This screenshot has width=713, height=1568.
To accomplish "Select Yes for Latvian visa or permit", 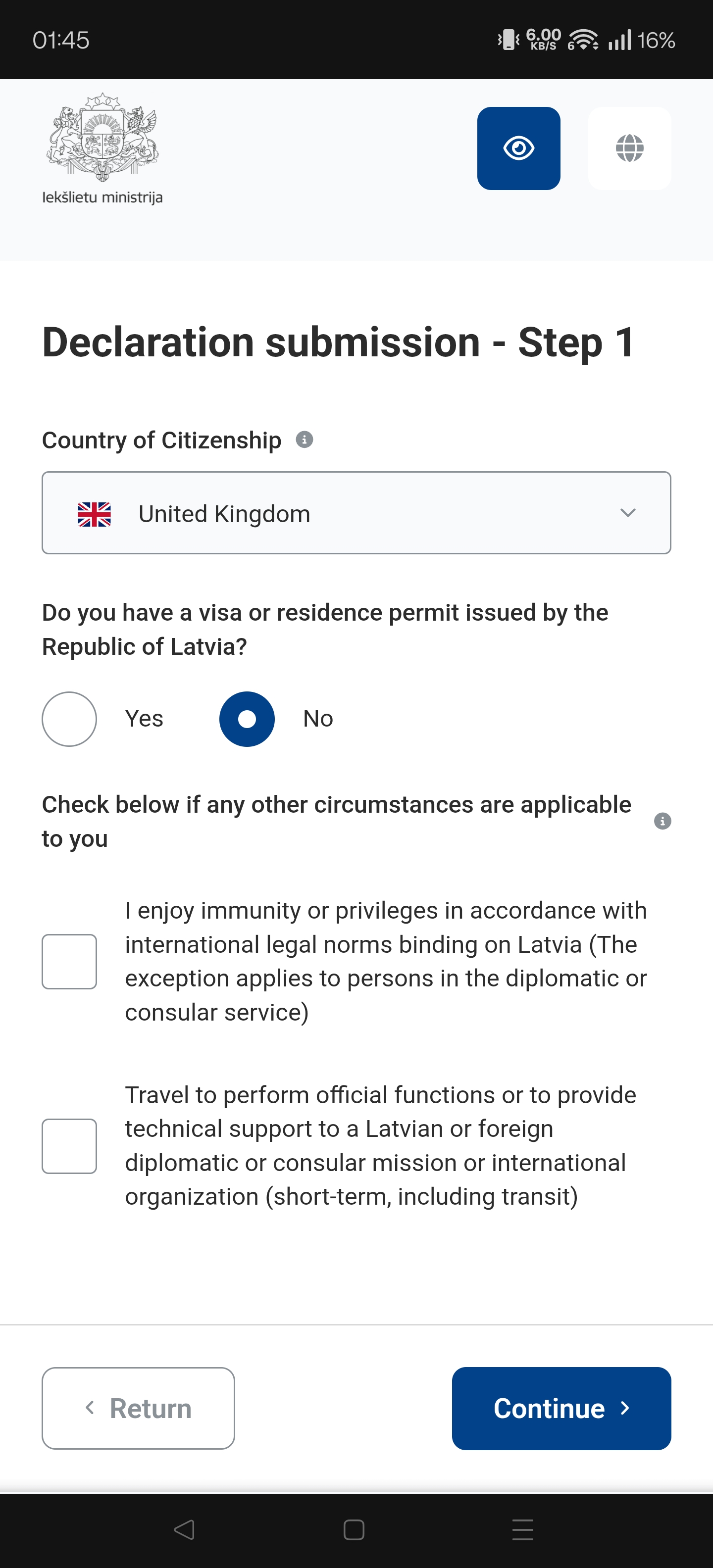I will pyautogui.click(x=69, y=719).
